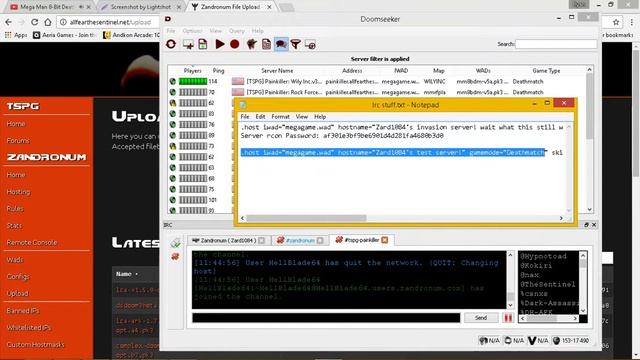This screenshot has height=360, width=640.
Task: Toggle the IRC chat bubbles icon
Action: coord(281,44)
